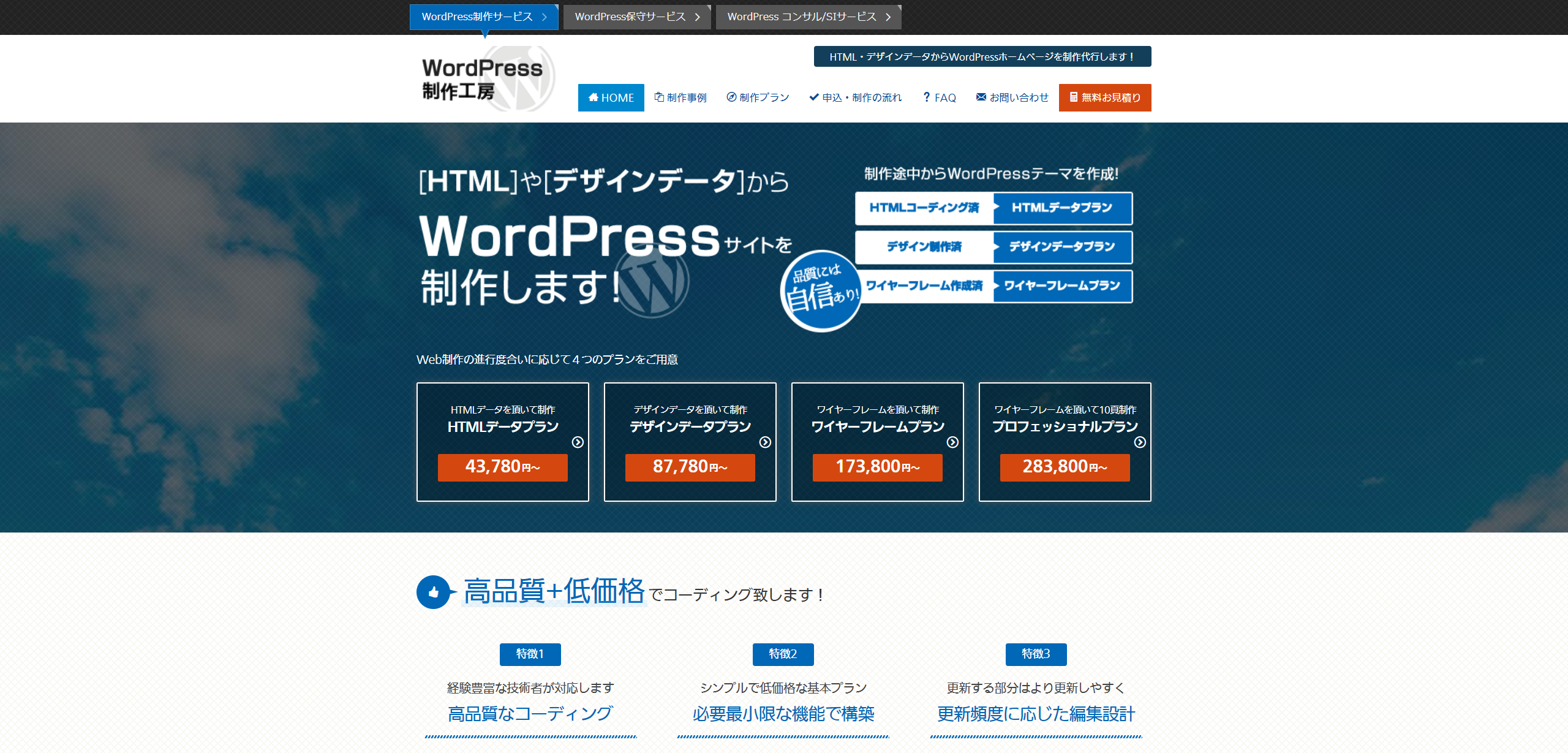Click the 43,780円 price button
This screenshot has height=753, width=1568.
coord(502,467)
